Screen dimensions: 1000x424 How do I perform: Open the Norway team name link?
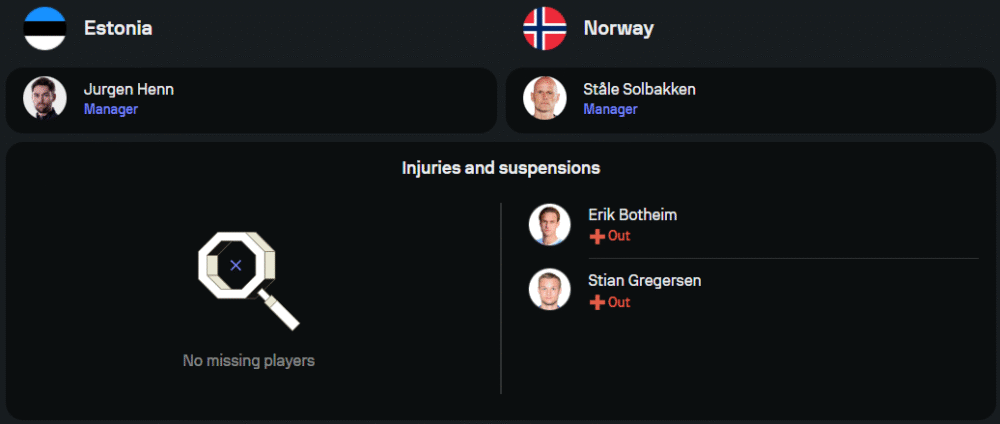[x=618, y=28]
